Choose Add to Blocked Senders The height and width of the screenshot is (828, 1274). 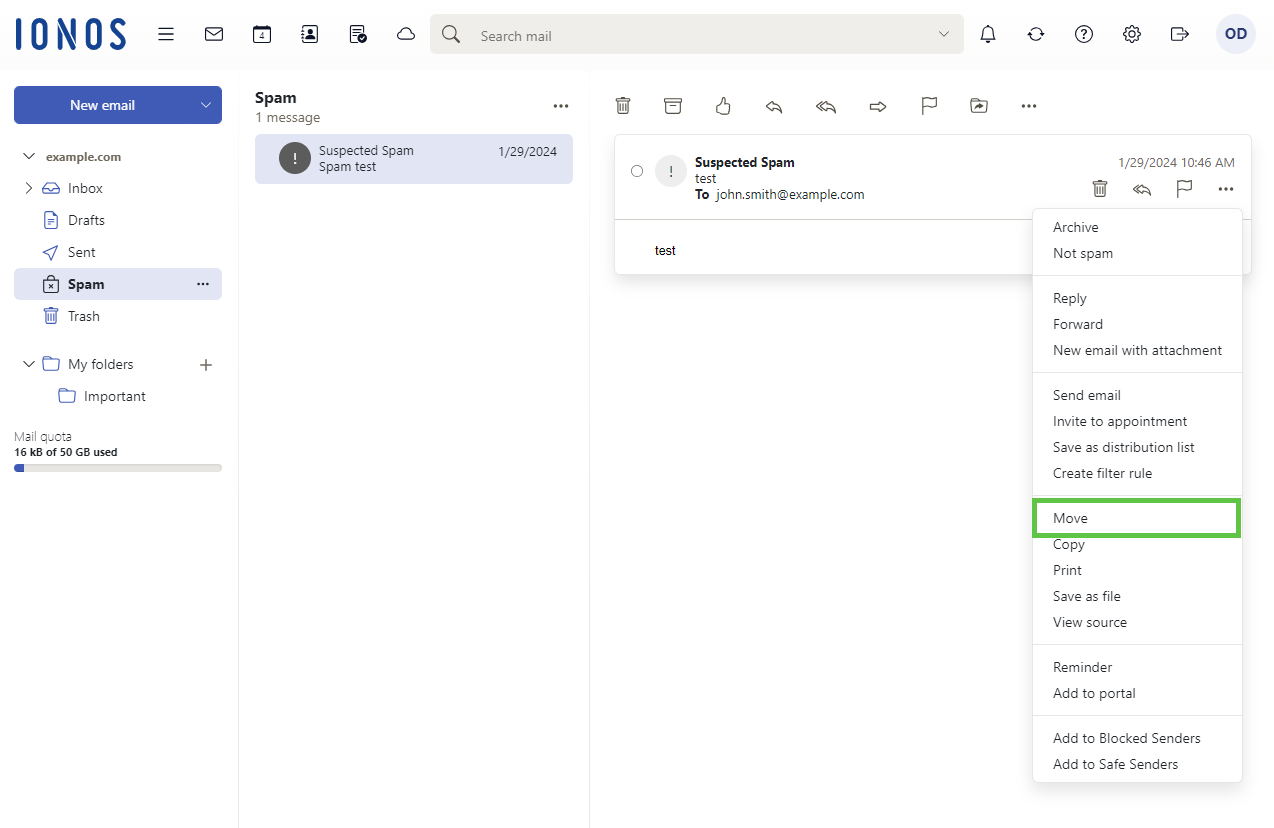pos(1126,738)
